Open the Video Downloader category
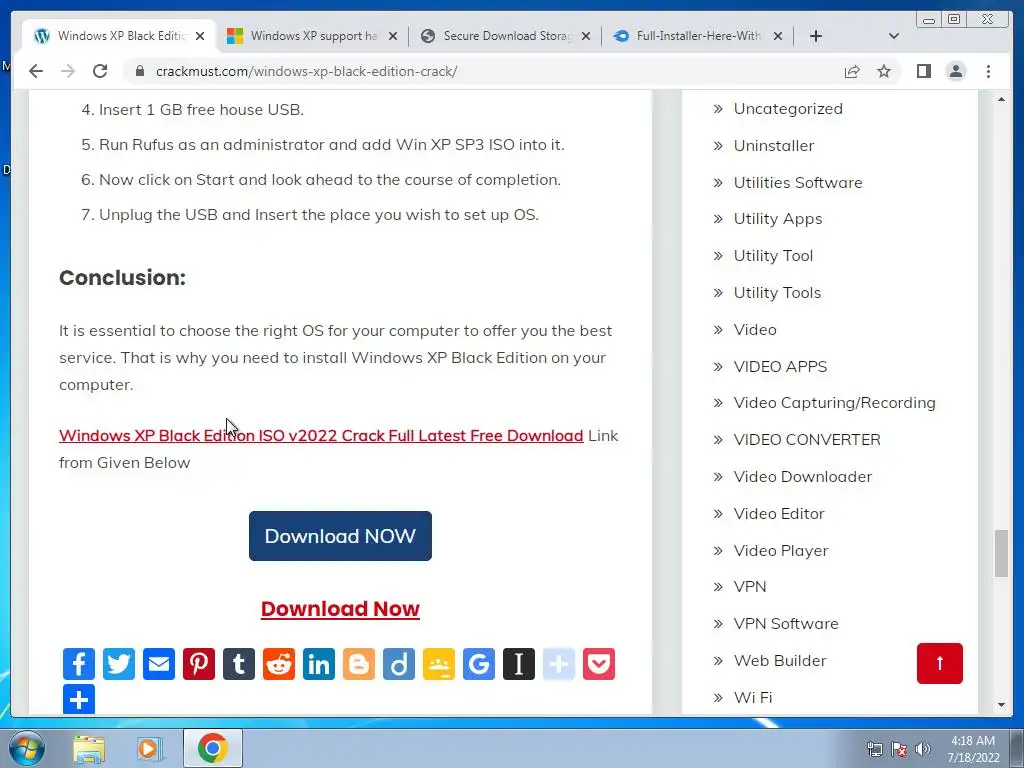This screenshot has width=1024, height=768. (803, 477)
